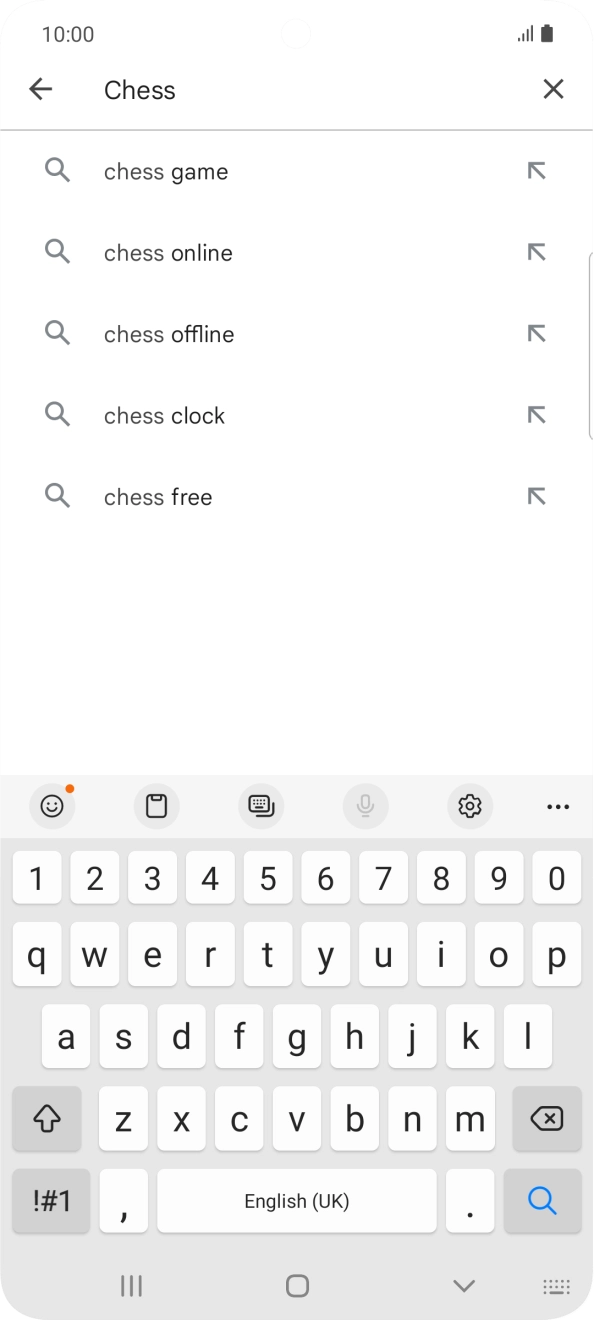594x1320 pixels.
Task: Open the emoji picker on keyboard toolbar
Action: click(x=52, y=806)
